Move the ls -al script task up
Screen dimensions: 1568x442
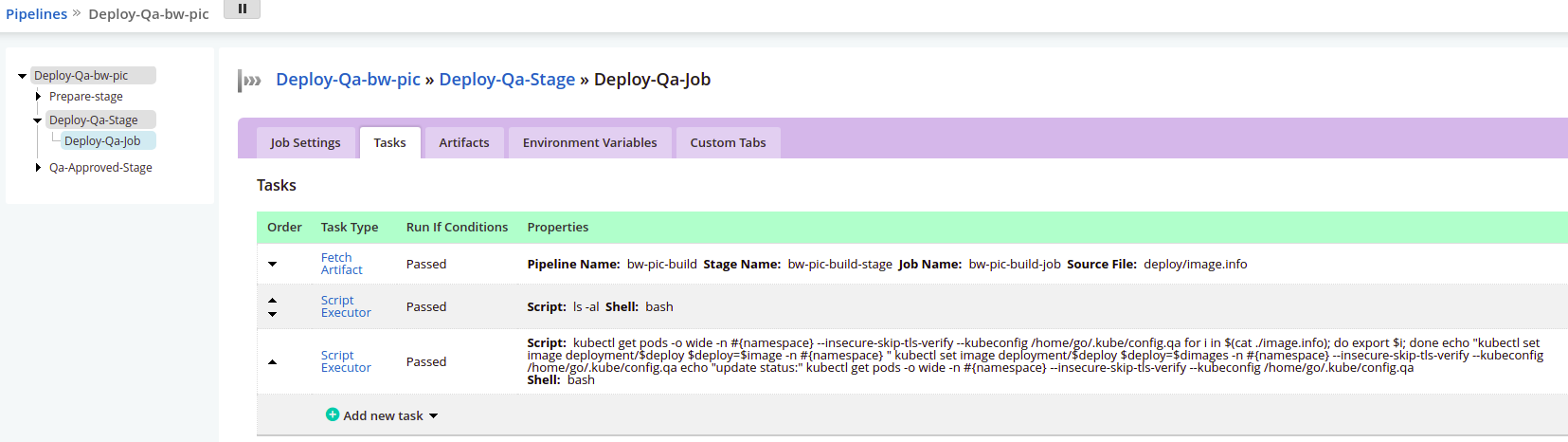pos(273,301)
